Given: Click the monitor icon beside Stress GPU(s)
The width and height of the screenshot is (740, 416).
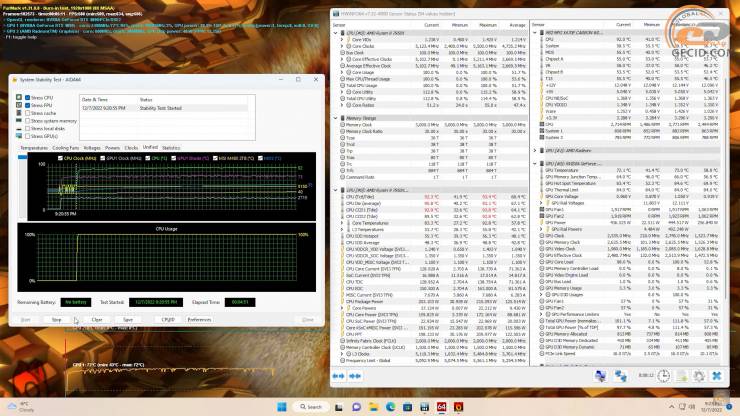Looking at the screenshot, I should [x=19, y=136].
